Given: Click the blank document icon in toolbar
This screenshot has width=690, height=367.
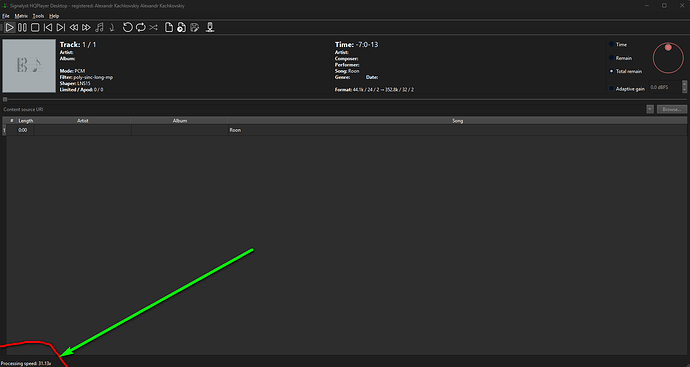Looking at the screenshot, I should click(x=169, y=28).
